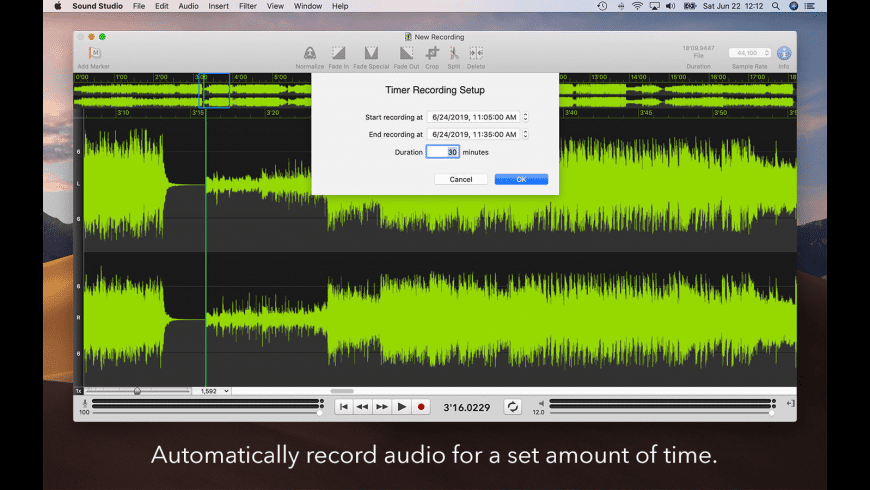The width and height of the screenshot is (870, 490).
Task: Click the Siri icon in menu bar
Action: 793,6
